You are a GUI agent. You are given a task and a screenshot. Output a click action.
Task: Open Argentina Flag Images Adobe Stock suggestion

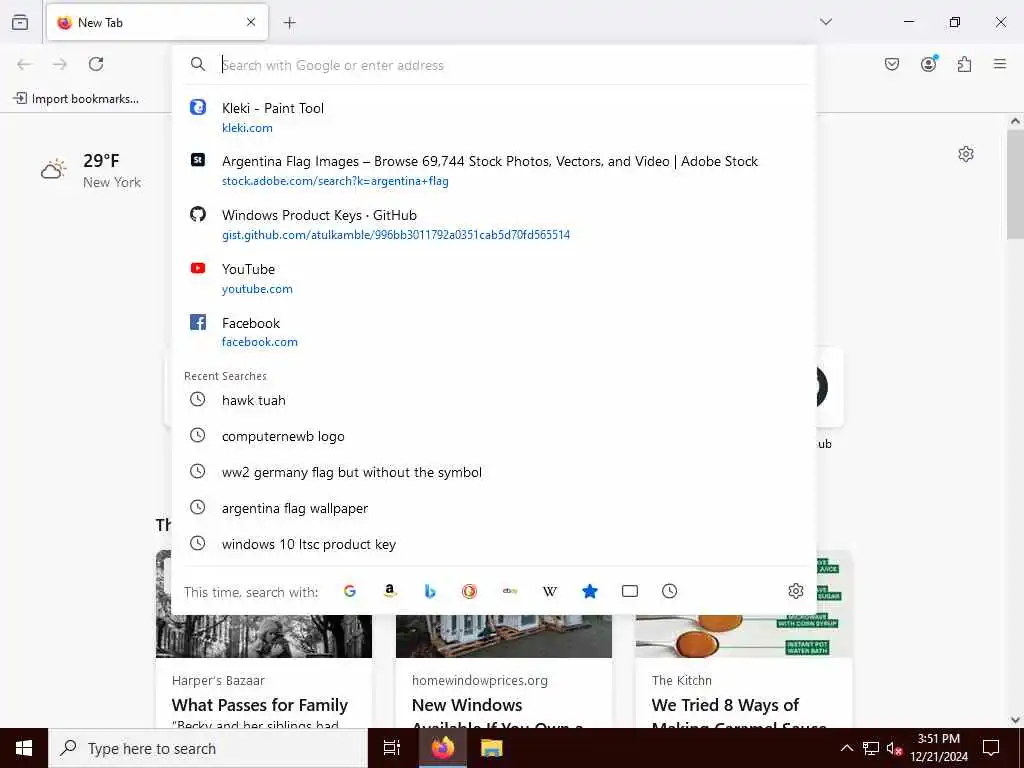(x=494, y=170)
